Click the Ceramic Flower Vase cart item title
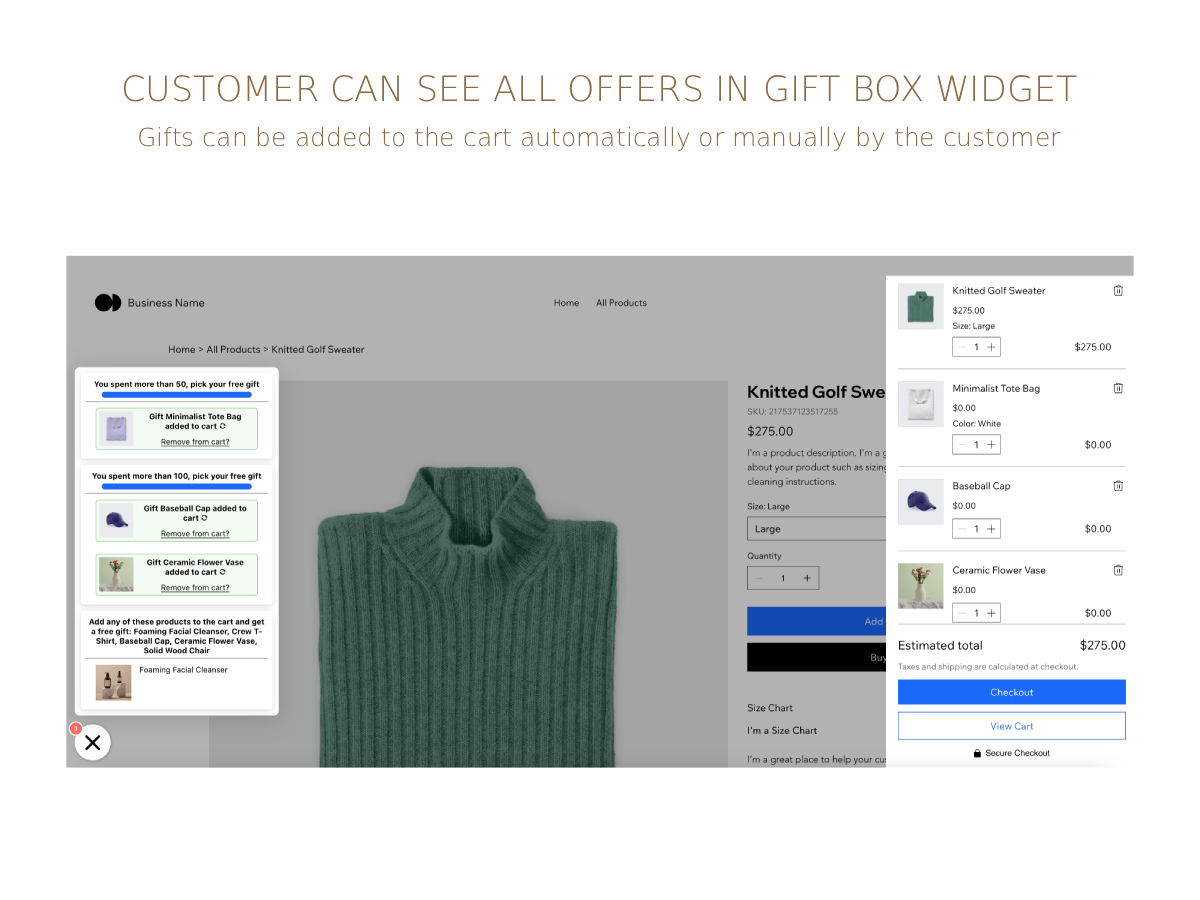The width and height of the screenshot is (1200, 900). (999, 570)
